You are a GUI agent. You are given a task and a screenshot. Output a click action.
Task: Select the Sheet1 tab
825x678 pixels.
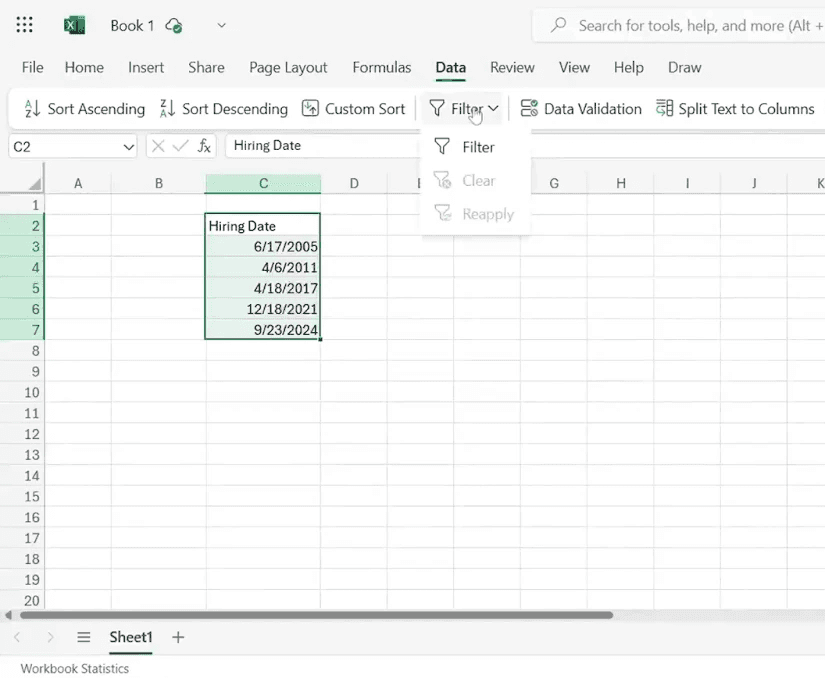130,637
